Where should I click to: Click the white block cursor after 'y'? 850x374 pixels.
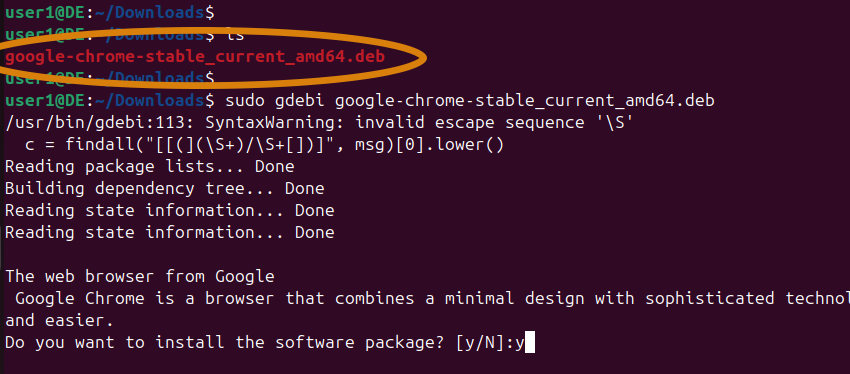pyautogui.click(x=530, y=343)
